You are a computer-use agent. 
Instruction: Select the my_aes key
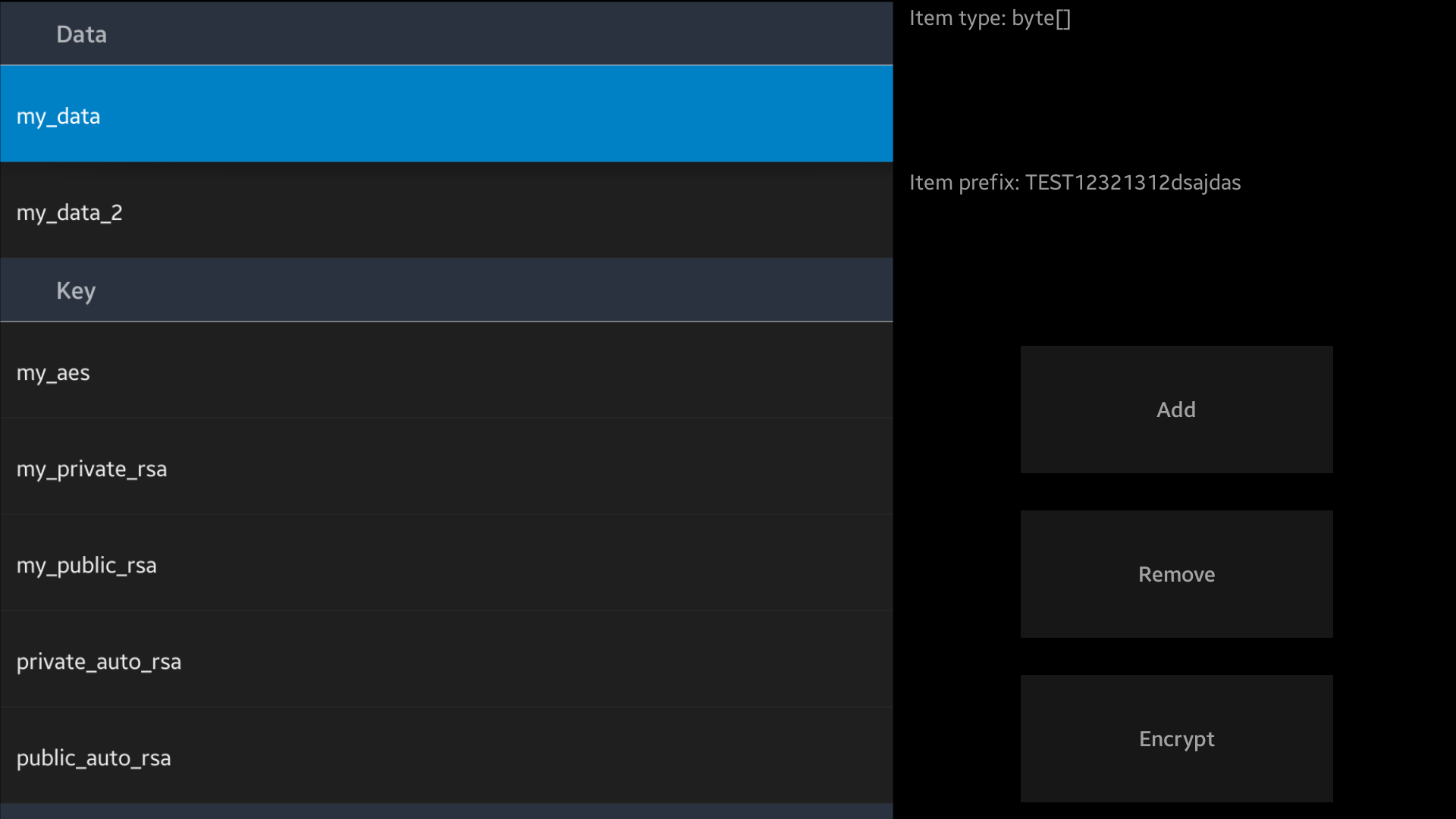point(53,372)
